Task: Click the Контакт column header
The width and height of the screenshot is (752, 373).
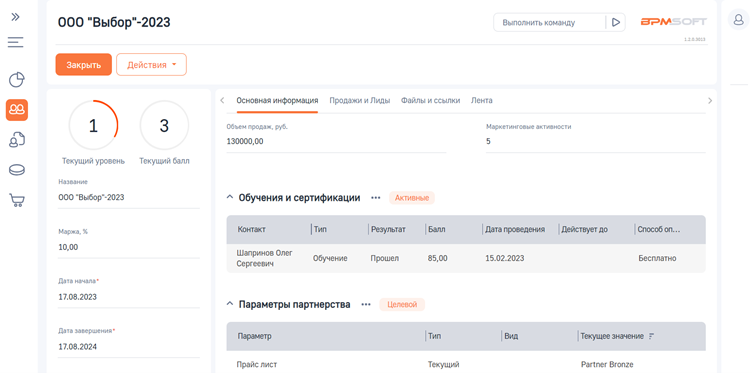Action: pyautogui.click(x=251, y=229)
